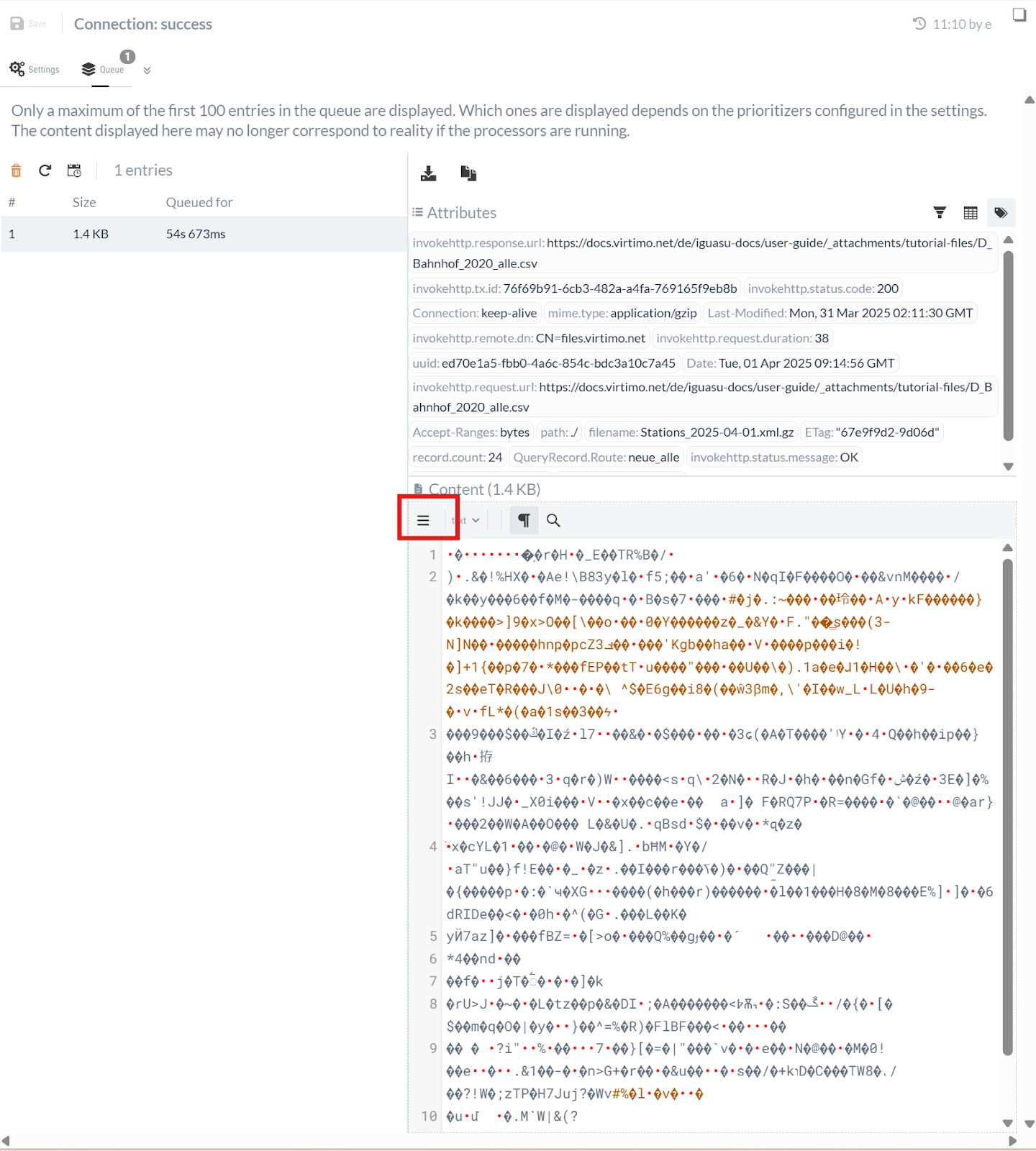
Task: Open the content hamburger menu
Action: pyautogui.click(x=423, y=520)
